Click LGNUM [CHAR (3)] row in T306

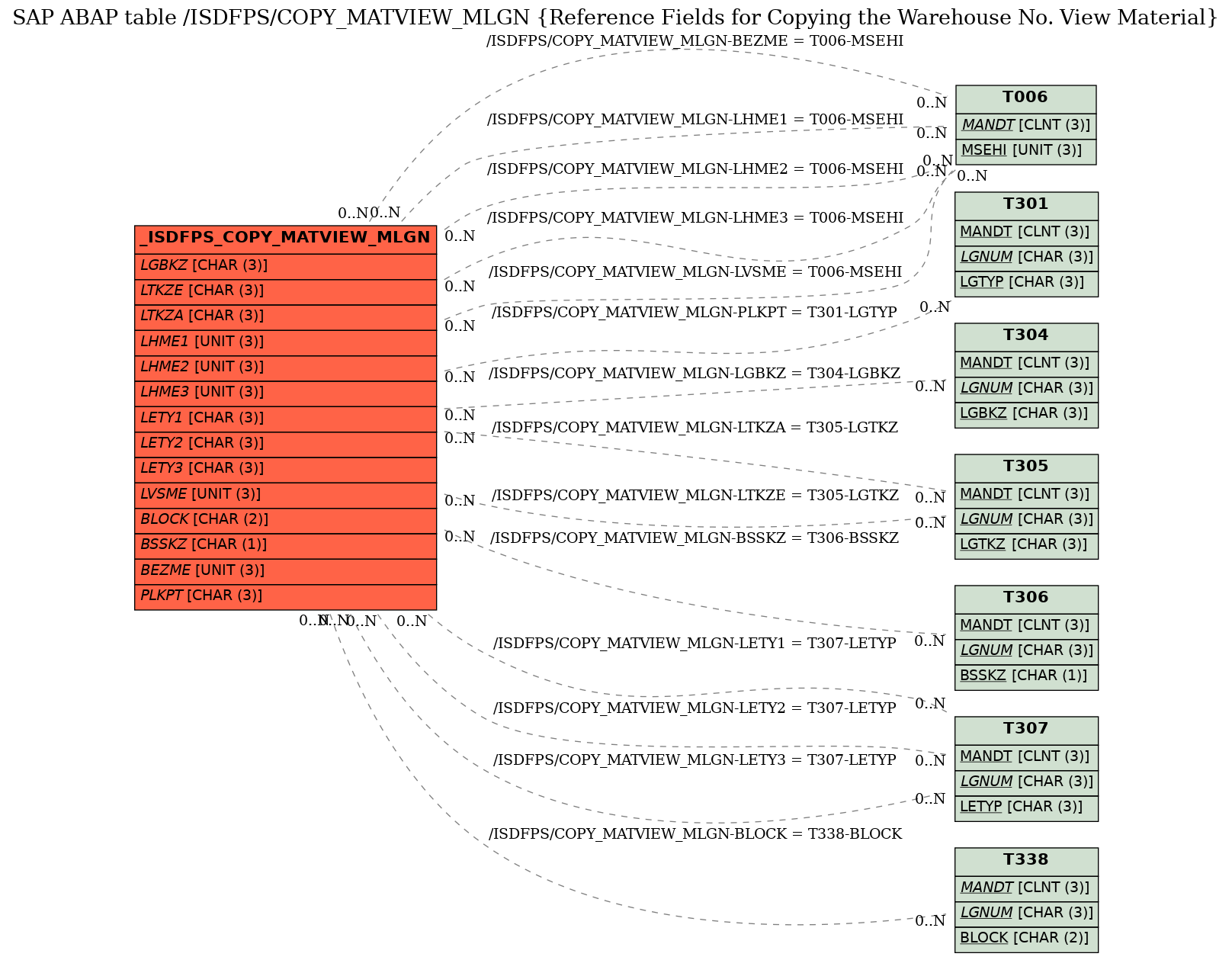pyautogui.click(x=1026, y=651)
